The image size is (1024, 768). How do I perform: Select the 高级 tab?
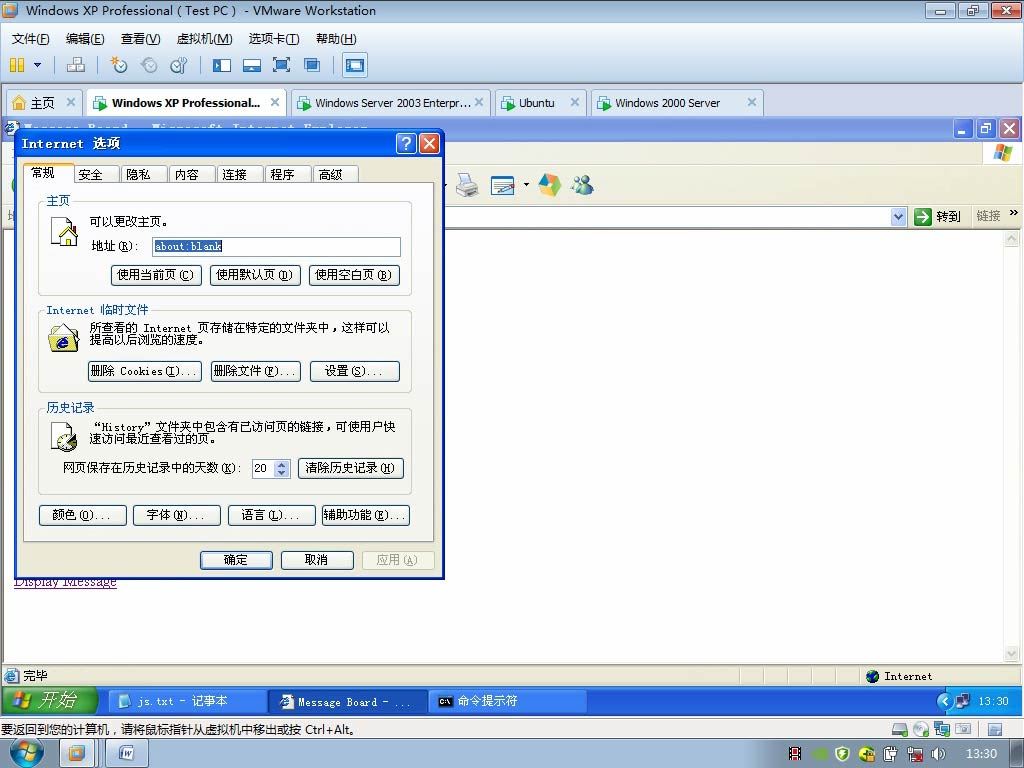(330, 174)
